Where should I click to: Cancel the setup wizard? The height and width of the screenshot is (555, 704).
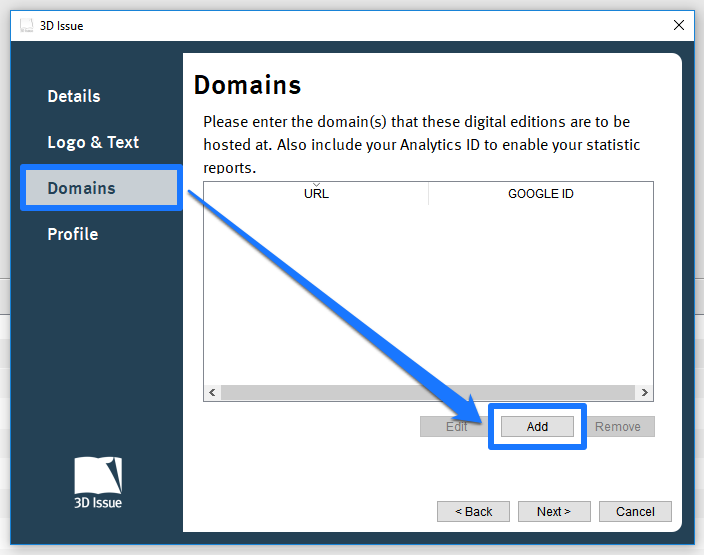[635, 511]
